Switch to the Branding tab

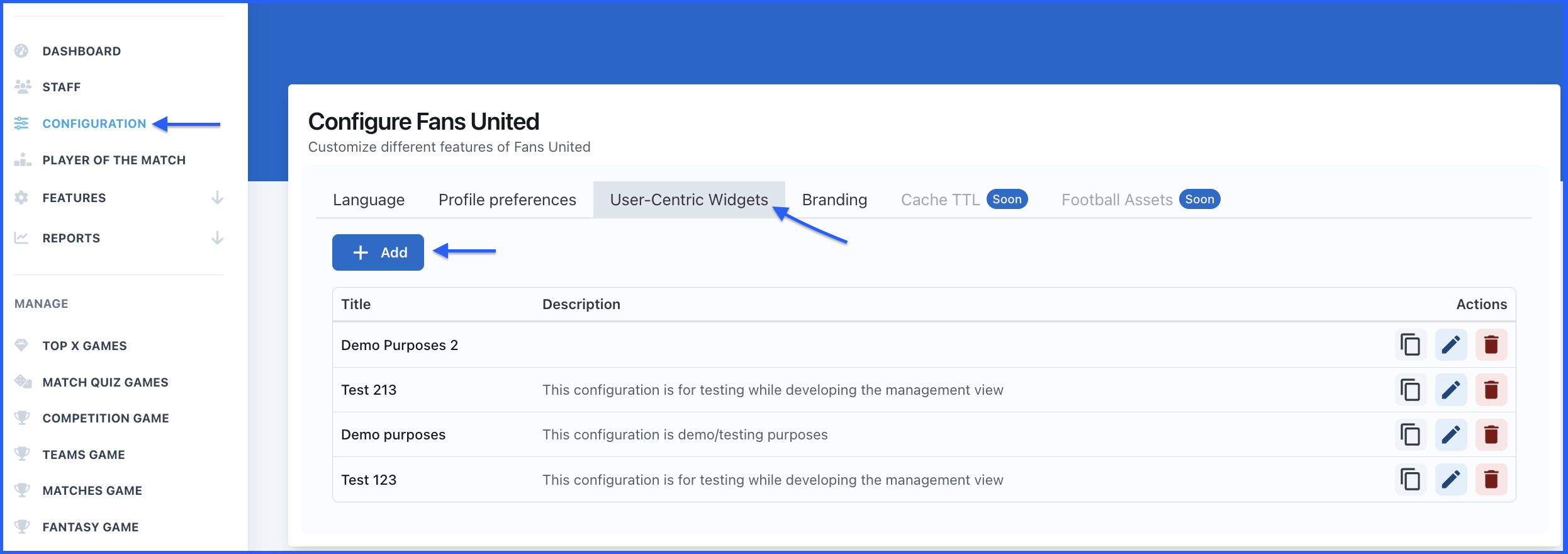834,200
